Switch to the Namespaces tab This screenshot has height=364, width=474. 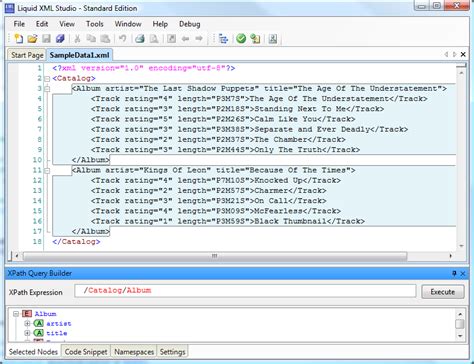[x=134, y=352]
